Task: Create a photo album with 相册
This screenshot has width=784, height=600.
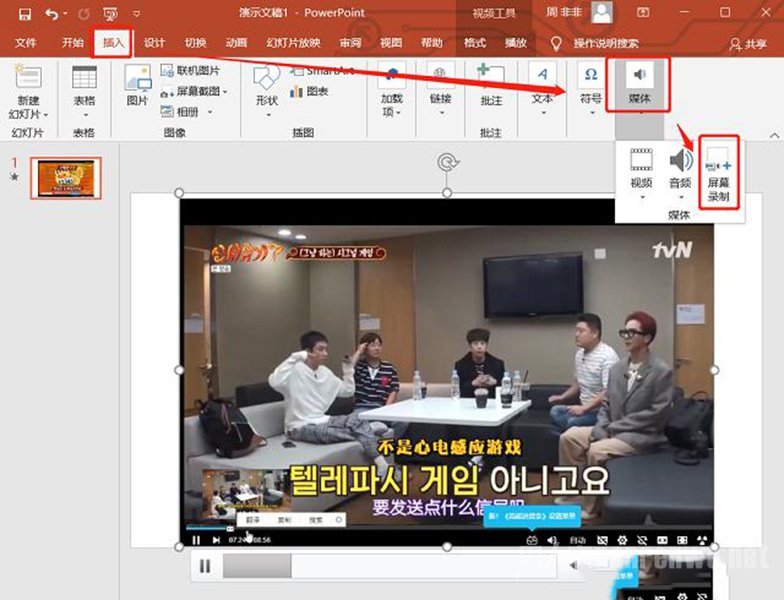Action: 180,112
